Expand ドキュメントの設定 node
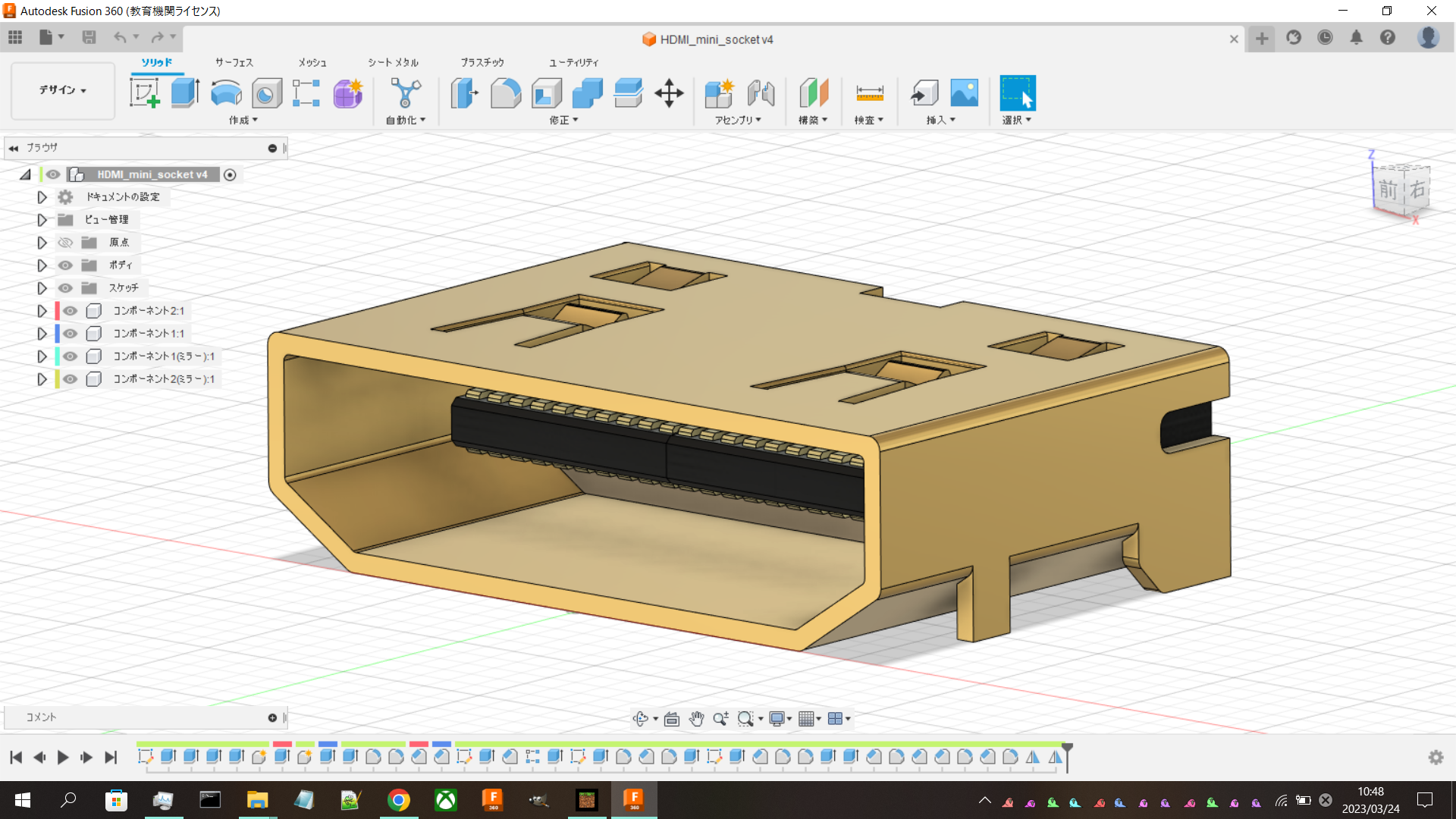 click(x=42, y=197)
